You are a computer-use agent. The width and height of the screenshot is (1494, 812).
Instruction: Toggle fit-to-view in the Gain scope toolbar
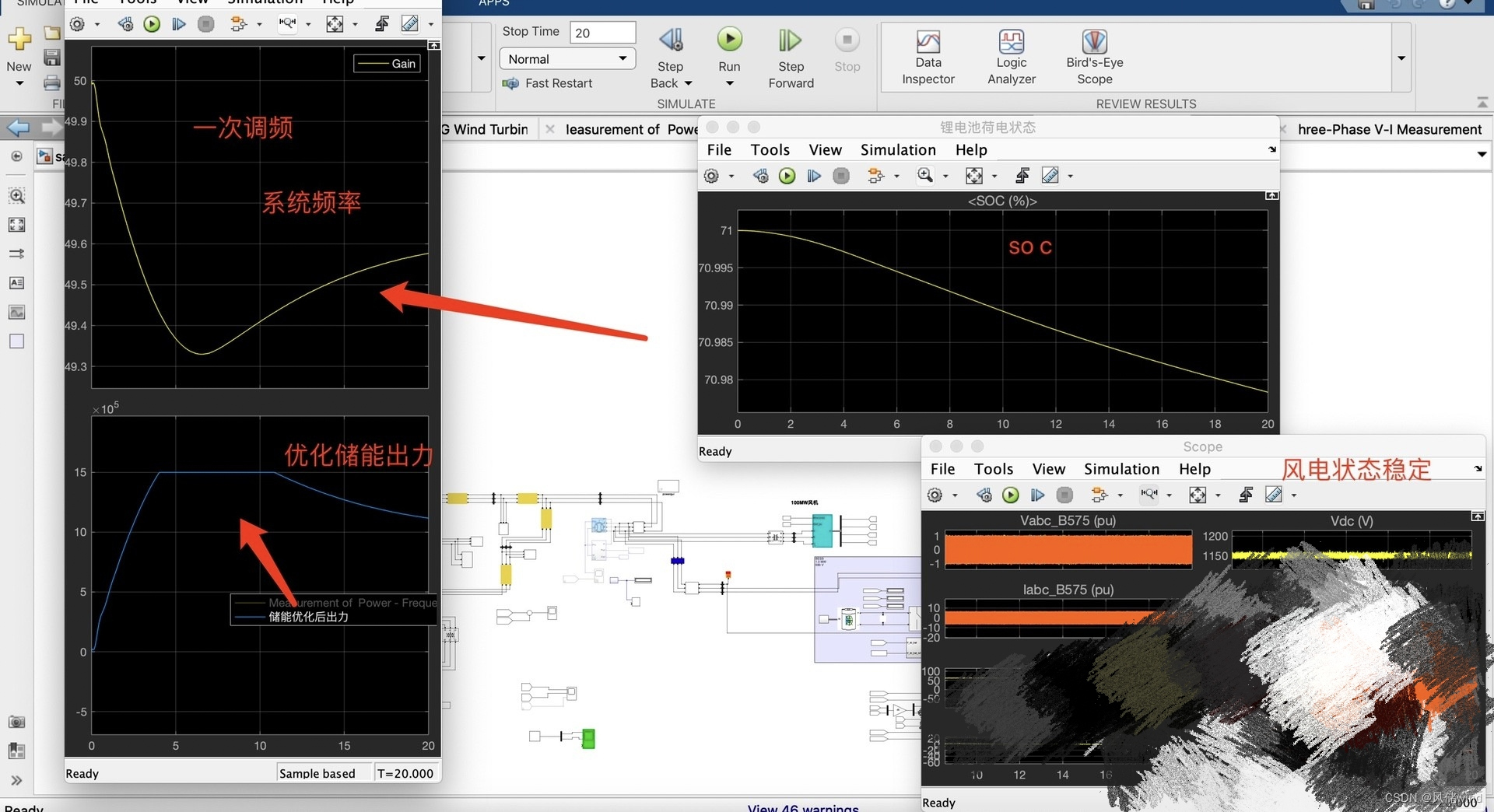(335, 23)
